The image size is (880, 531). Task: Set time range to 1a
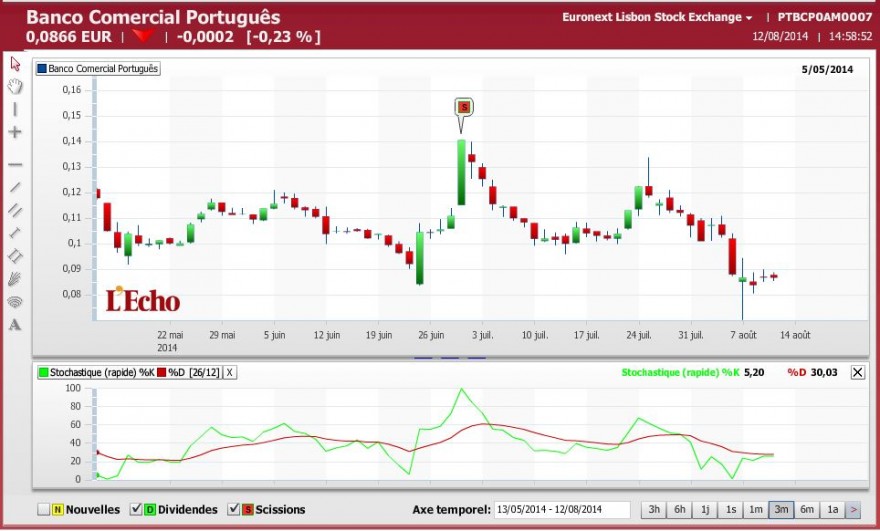(832, 510)
